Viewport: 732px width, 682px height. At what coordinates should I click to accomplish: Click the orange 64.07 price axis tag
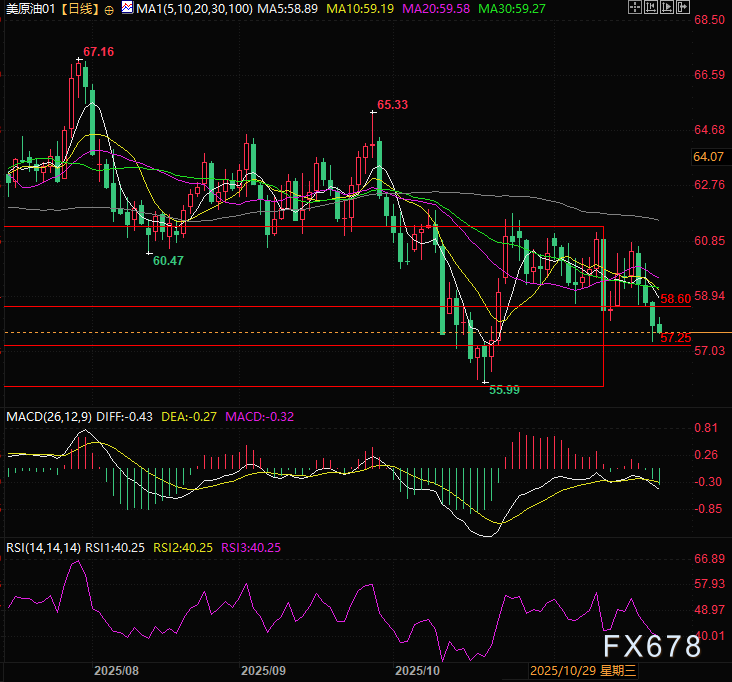(707, 157)
